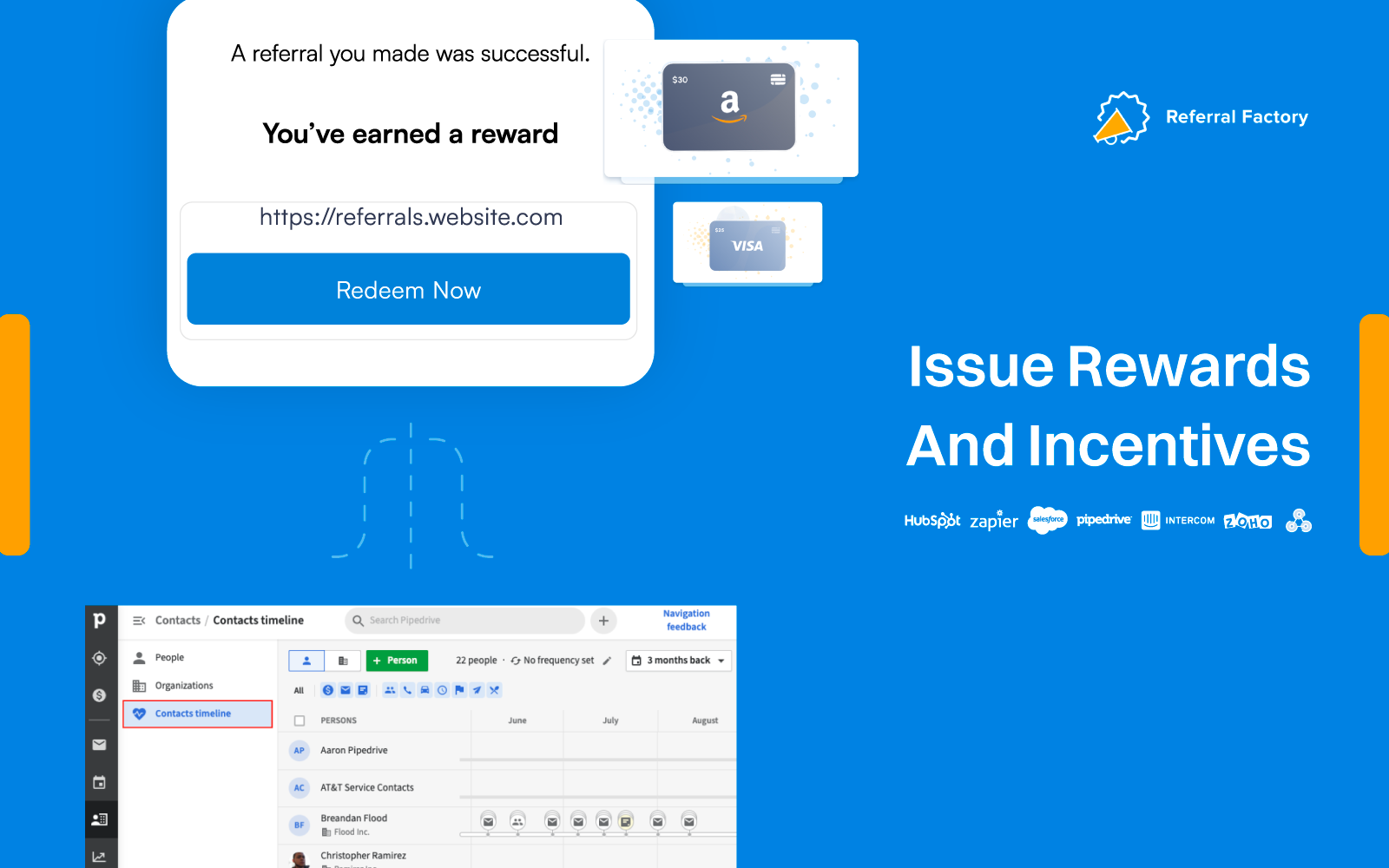Open AT&T Service Contacts row
Viewport: 1389px width, 868px height.
(x=367, y=788)
